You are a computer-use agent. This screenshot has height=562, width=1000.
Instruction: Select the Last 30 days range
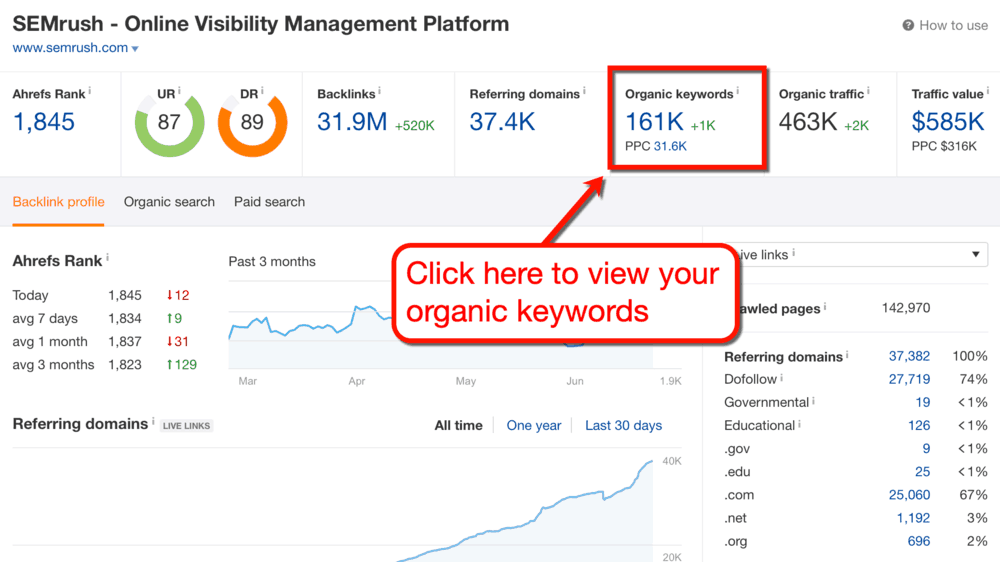(624, 425)
